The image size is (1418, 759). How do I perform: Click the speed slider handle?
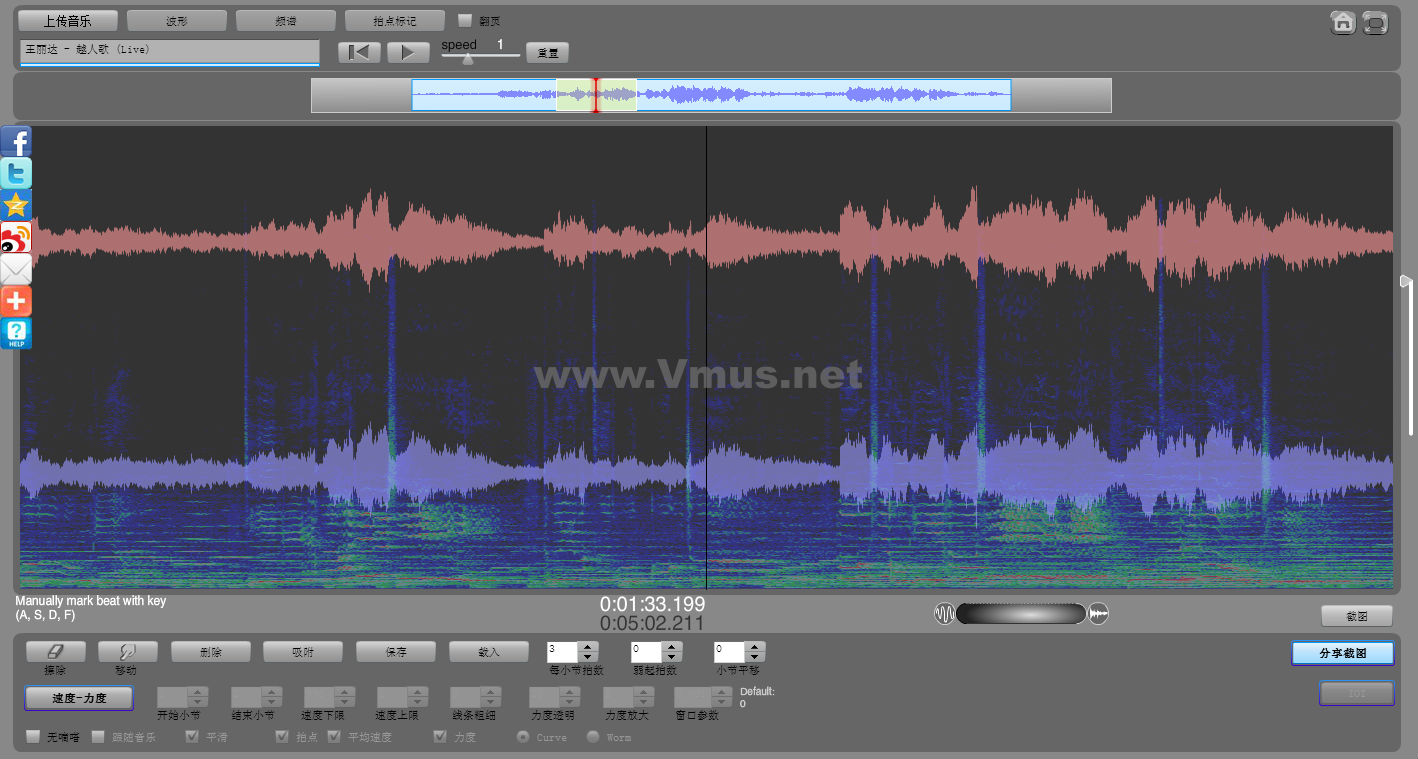tap(468, 58)
